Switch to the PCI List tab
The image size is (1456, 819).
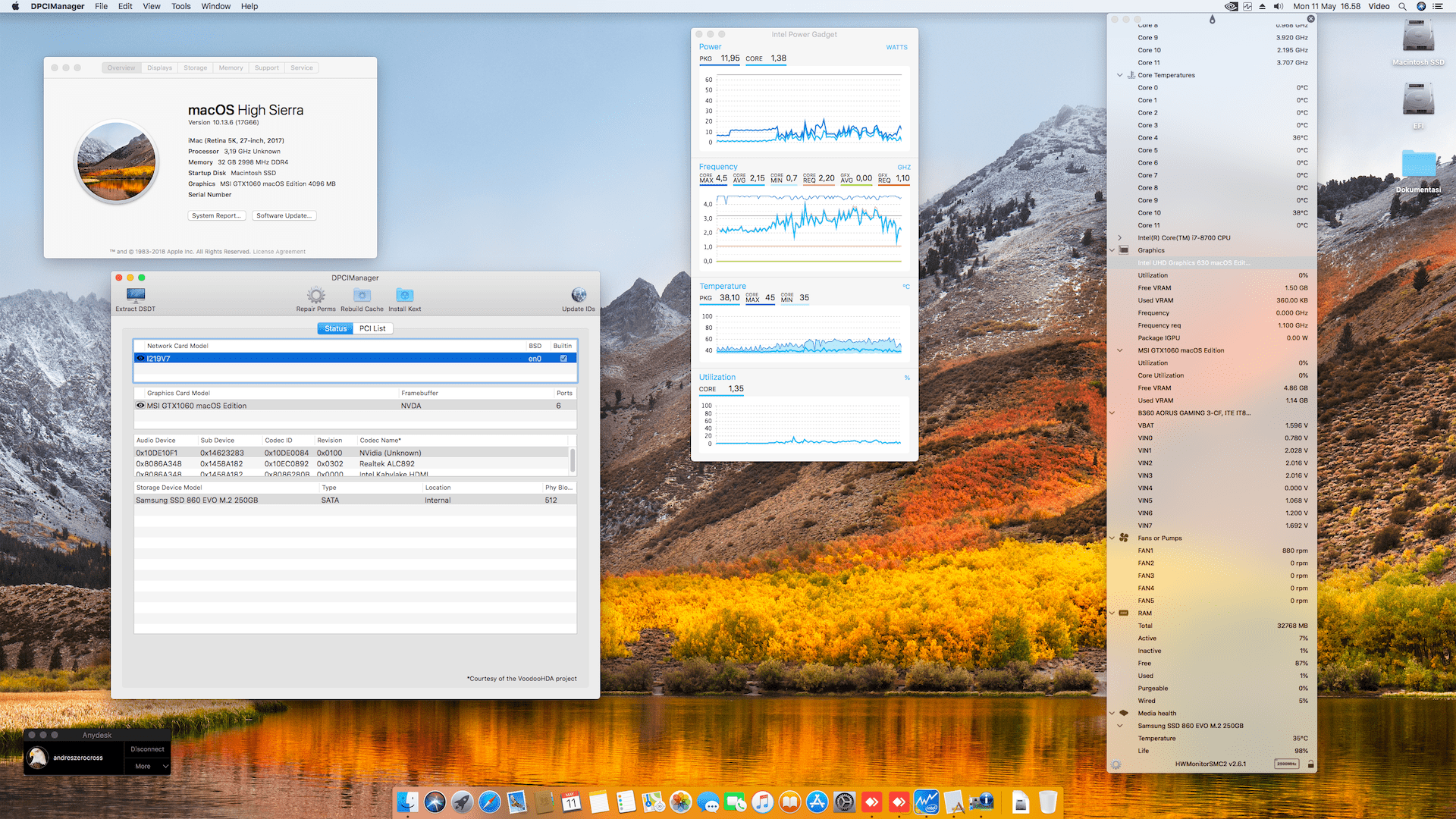coord(372,328)
